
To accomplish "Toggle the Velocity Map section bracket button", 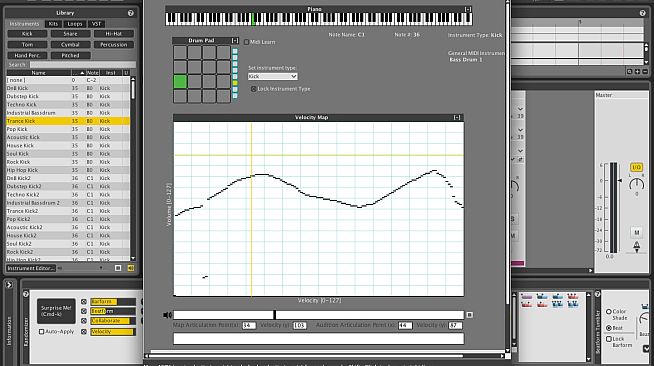I will coord(457,118).
